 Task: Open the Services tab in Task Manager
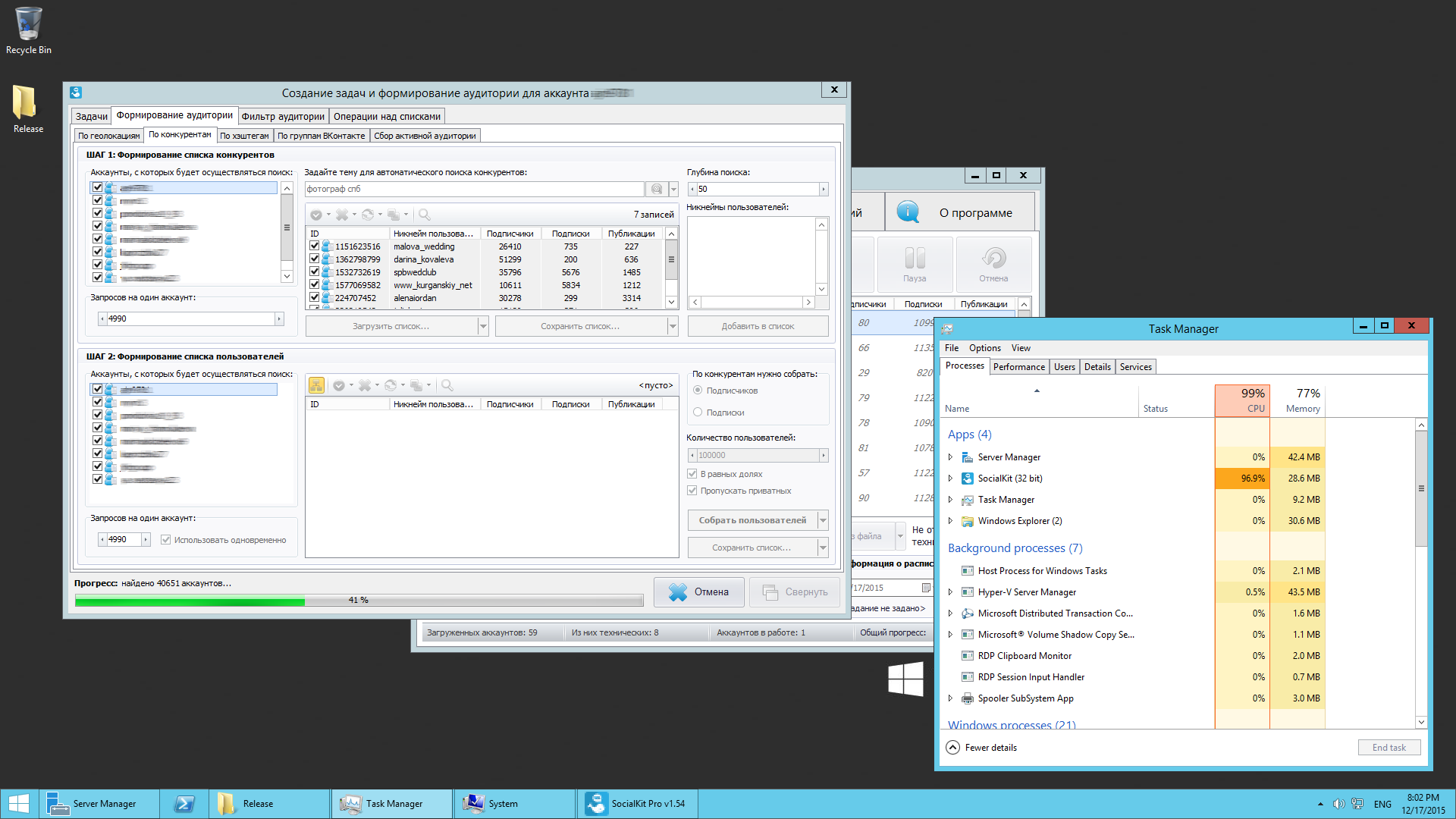click(1135, 367)
